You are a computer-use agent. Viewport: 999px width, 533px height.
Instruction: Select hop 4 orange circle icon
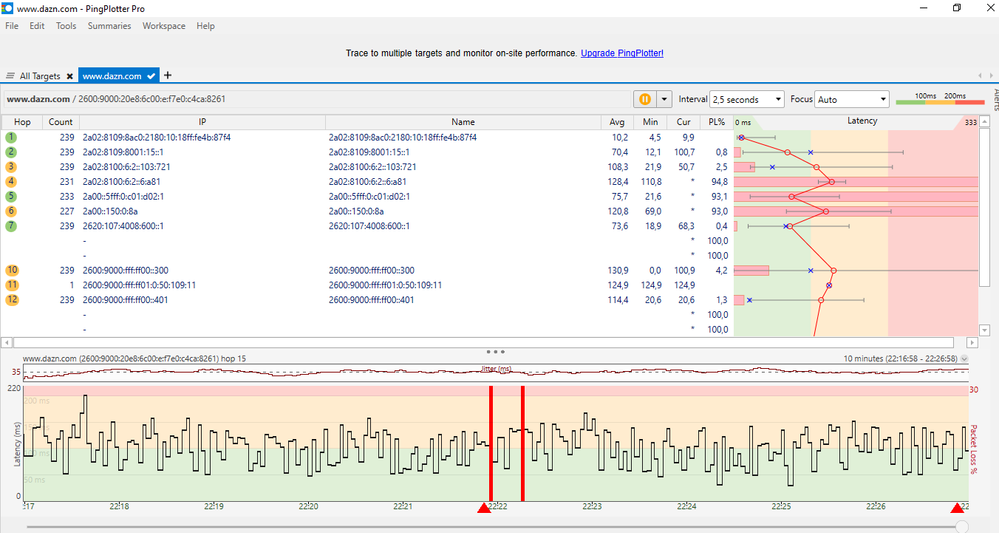tap(11, 181)
